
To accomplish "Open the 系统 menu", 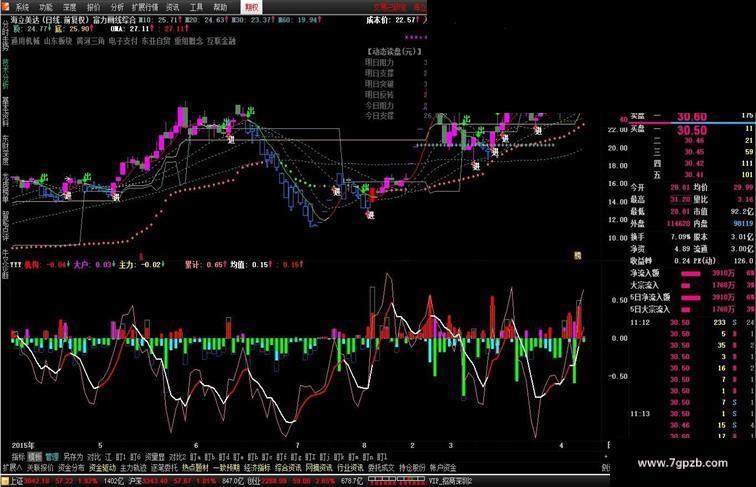I will (x=22, y=7).
